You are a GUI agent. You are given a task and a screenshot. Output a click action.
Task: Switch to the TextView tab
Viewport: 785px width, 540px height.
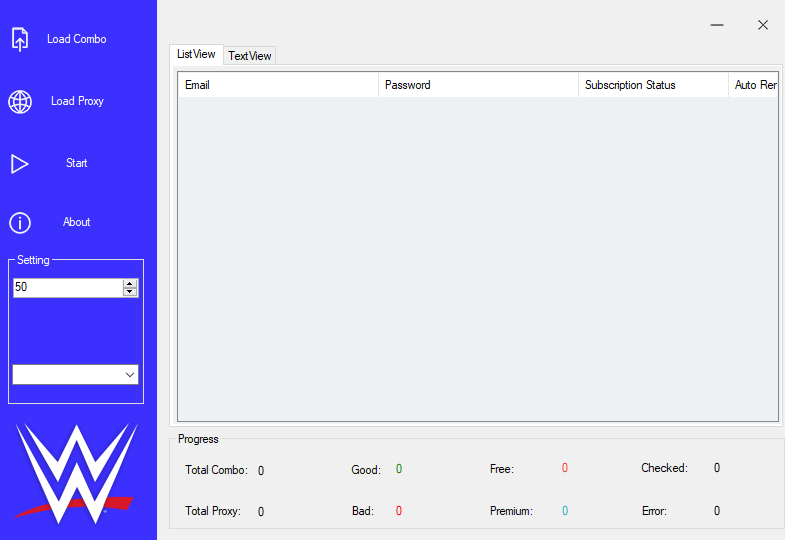coord(250,56)
